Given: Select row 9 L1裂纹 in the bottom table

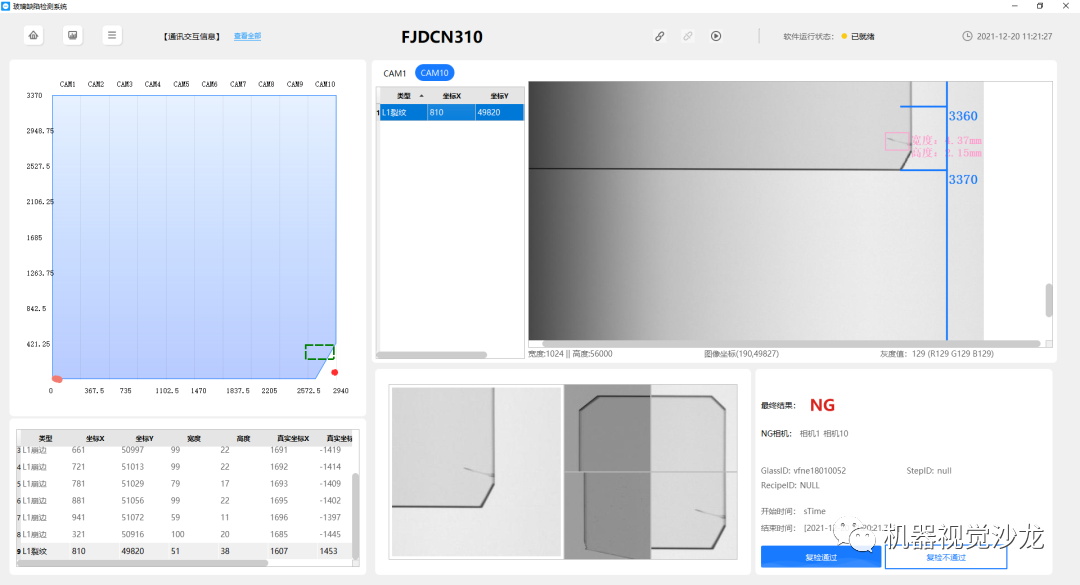Looking at the screenshot, I should [184, 551].
